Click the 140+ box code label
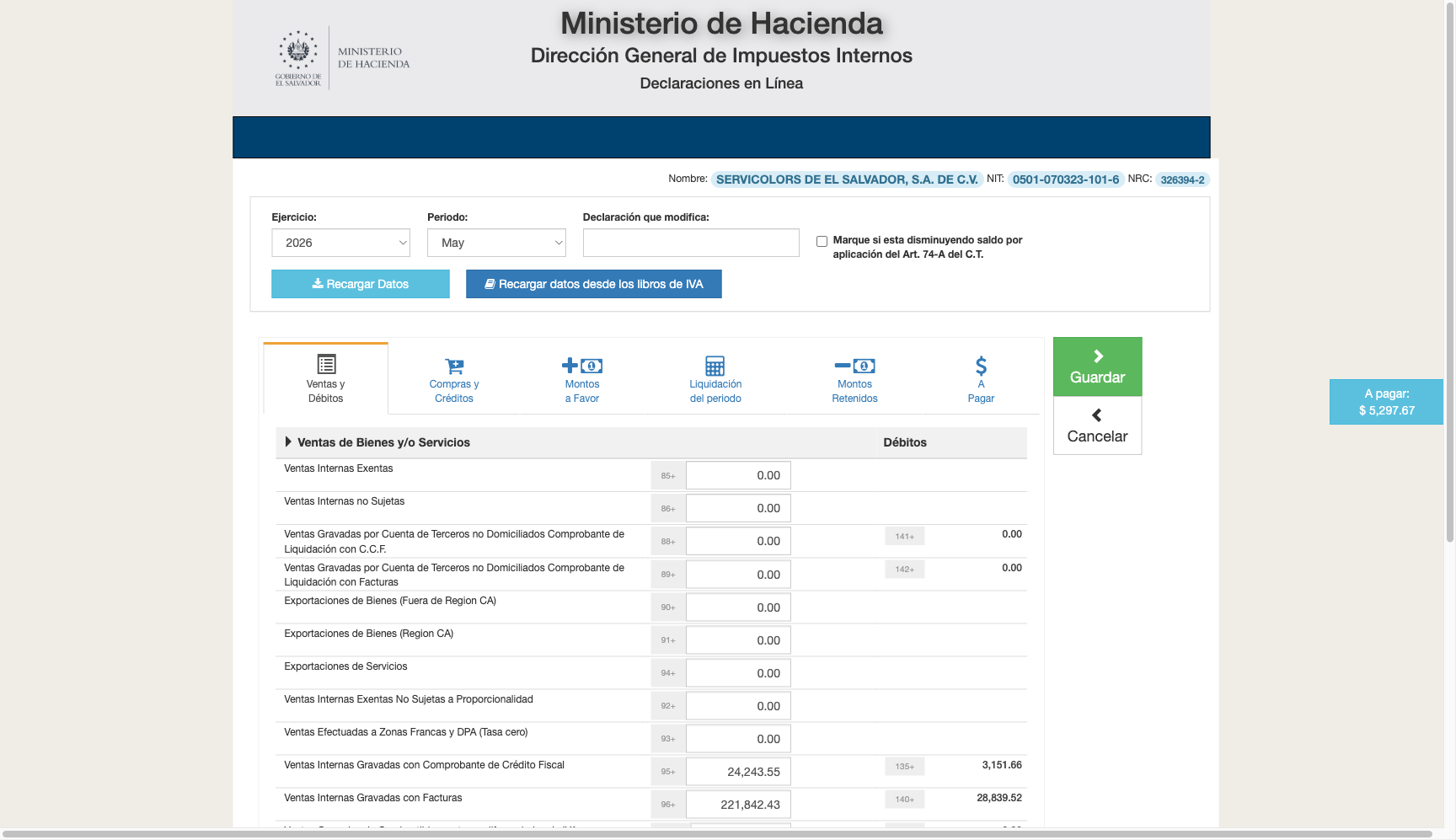The height and width of the screenshot is (840, 1456). pyautogui.click(x=905, y=800)
